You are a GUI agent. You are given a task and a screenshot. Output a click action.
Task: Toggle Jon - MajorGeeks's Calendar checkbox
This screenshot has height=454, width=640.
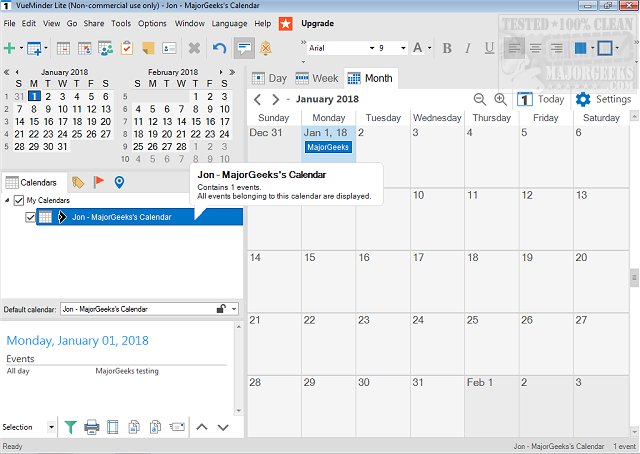coord(30,217)
